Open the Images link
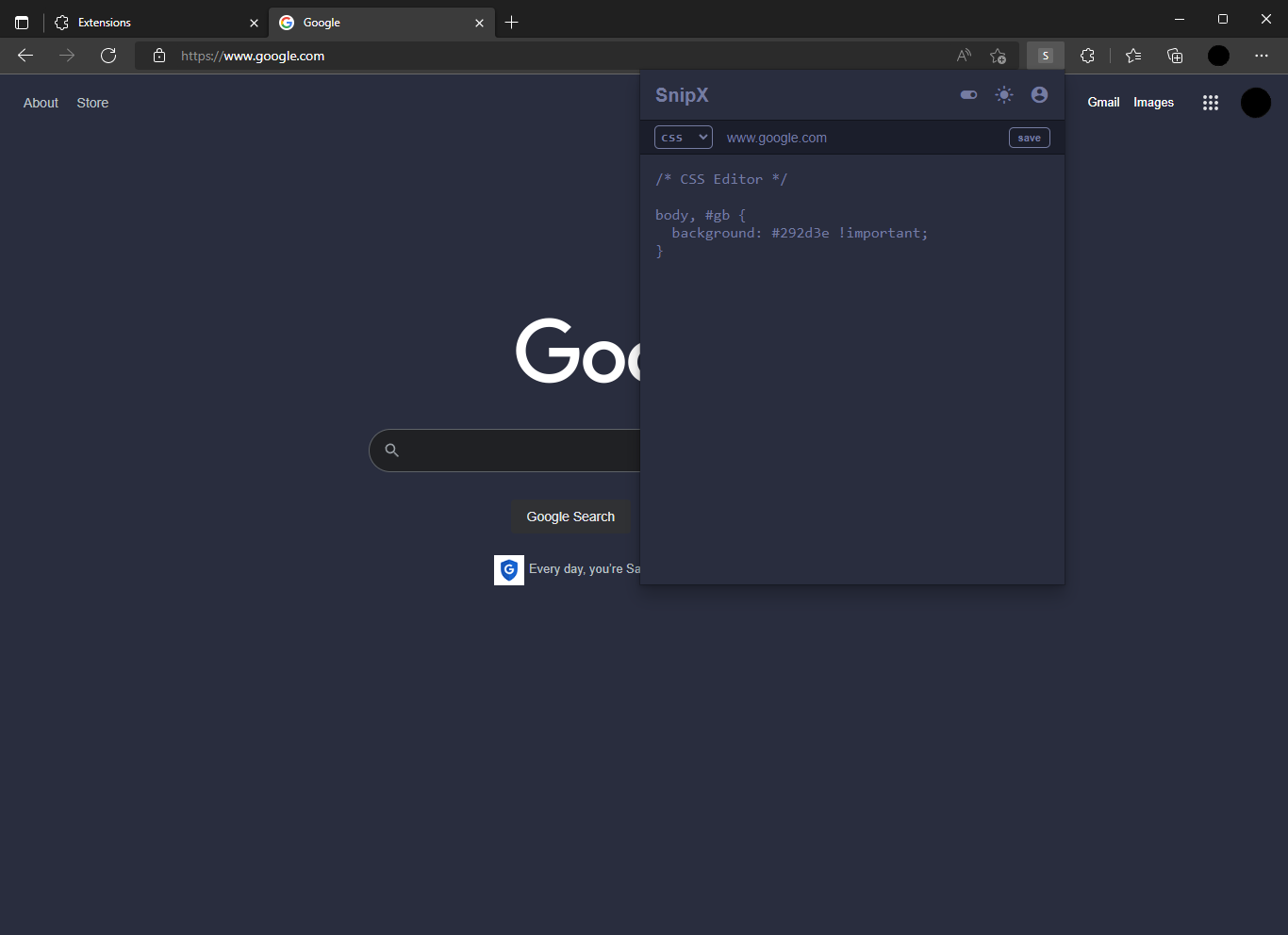 [1153, 102]
